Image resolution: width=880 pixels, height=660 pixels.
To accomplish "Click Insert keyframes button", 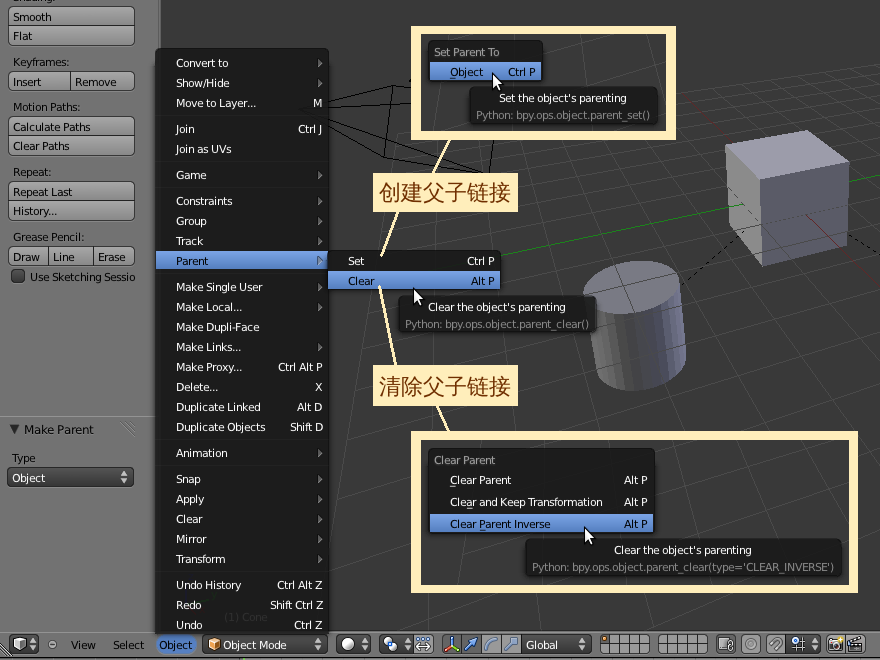I will tap(39, 81).
